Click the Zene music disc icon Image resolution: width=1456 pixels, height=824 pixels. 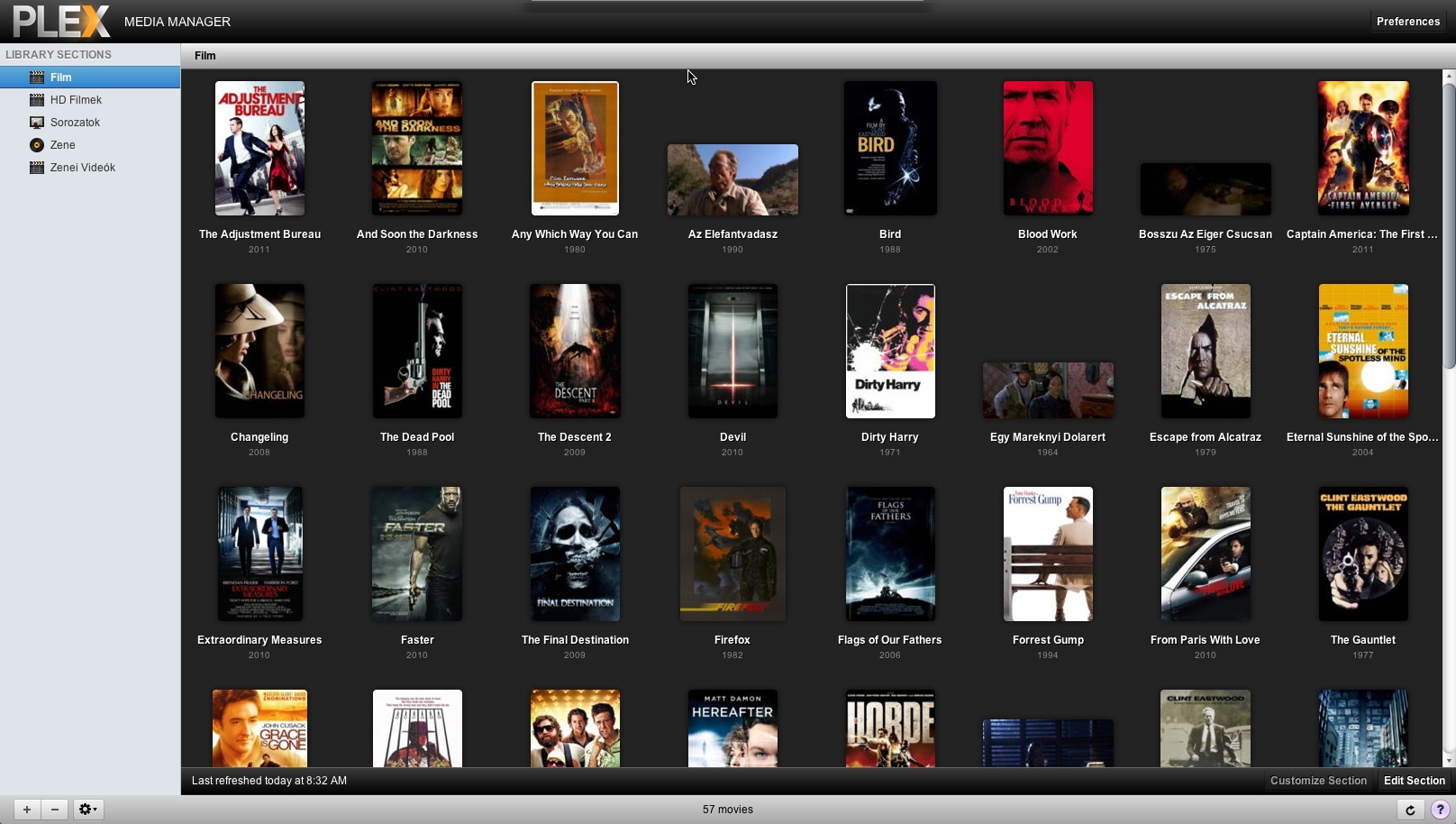(x=37, y=145)
